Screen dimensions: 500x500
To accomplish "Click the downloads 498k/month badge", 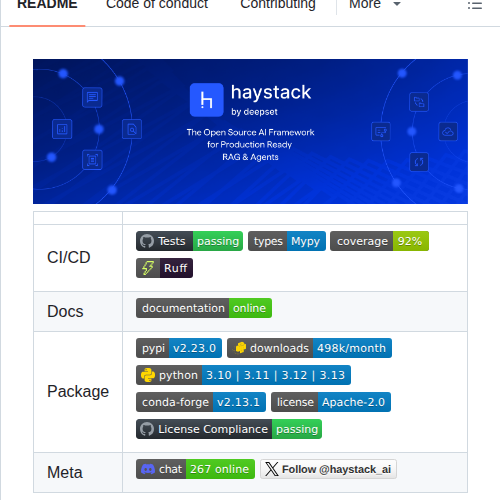I will (309, 348).
